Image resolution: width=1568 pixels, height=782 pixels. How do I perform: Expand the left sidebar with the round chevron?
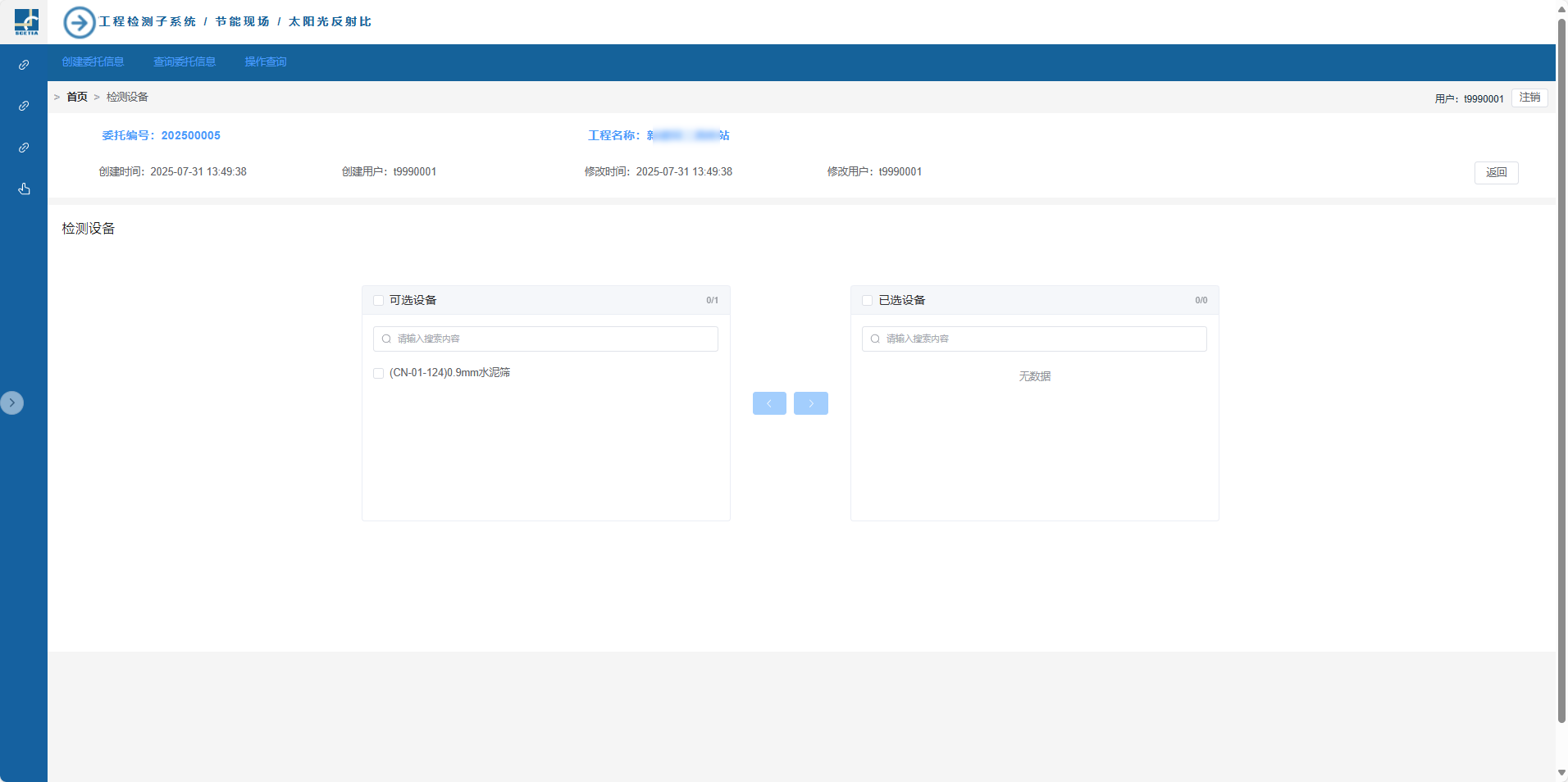tap(12, 402)
